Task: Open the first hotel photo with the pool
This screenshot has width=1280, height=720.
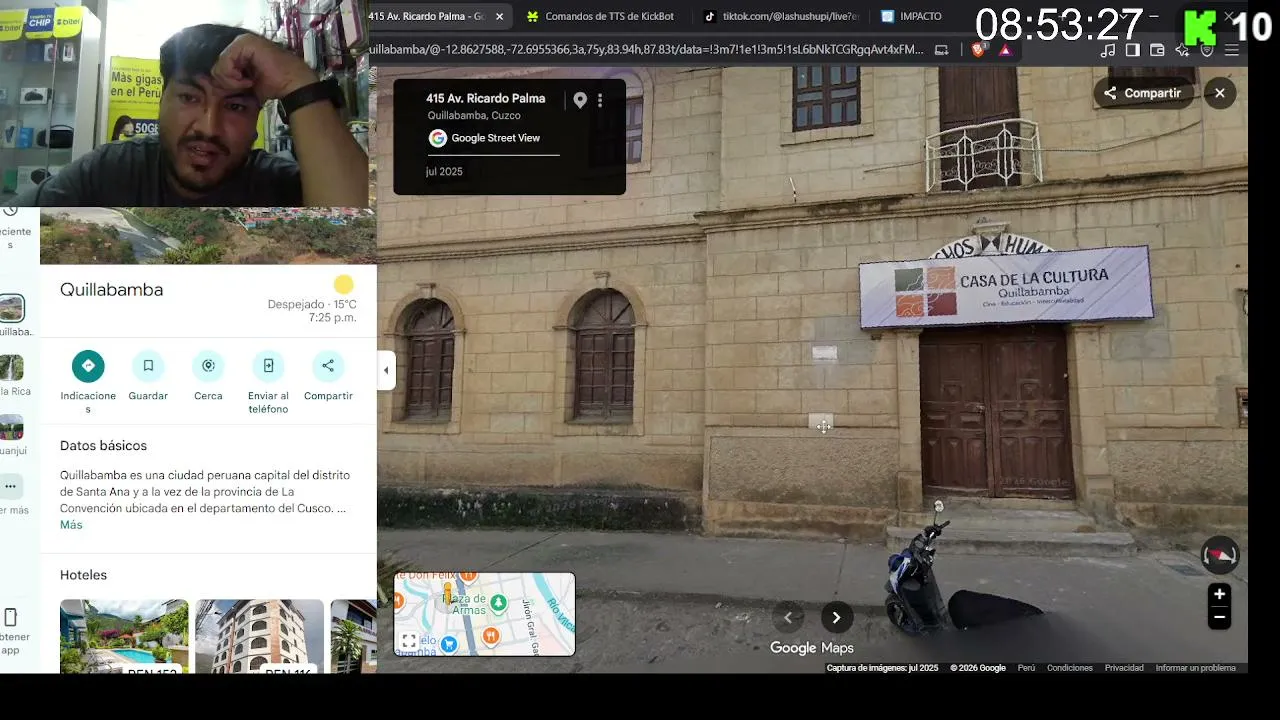Action: [x=124, y=636]
